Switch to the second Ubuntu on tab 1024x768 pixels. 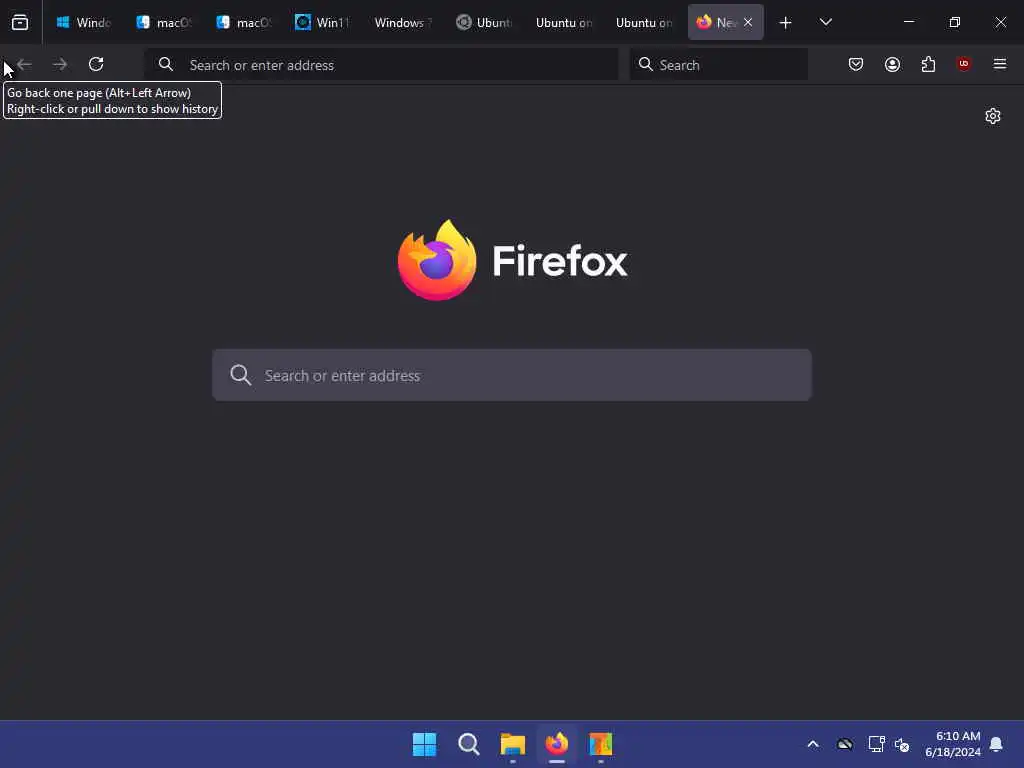tap(643, 22)
